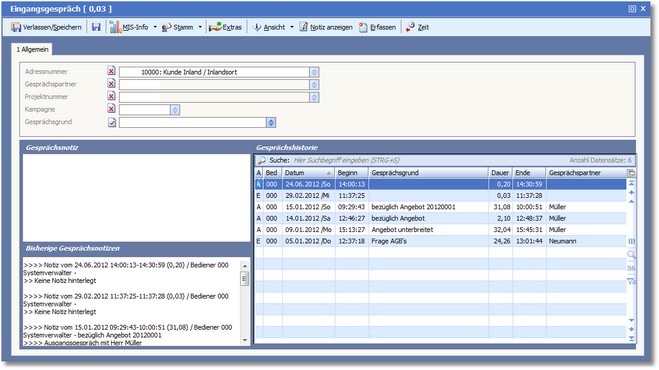
Task: Click the Erfassen clipboard icon
Action: tap(363, 27)
